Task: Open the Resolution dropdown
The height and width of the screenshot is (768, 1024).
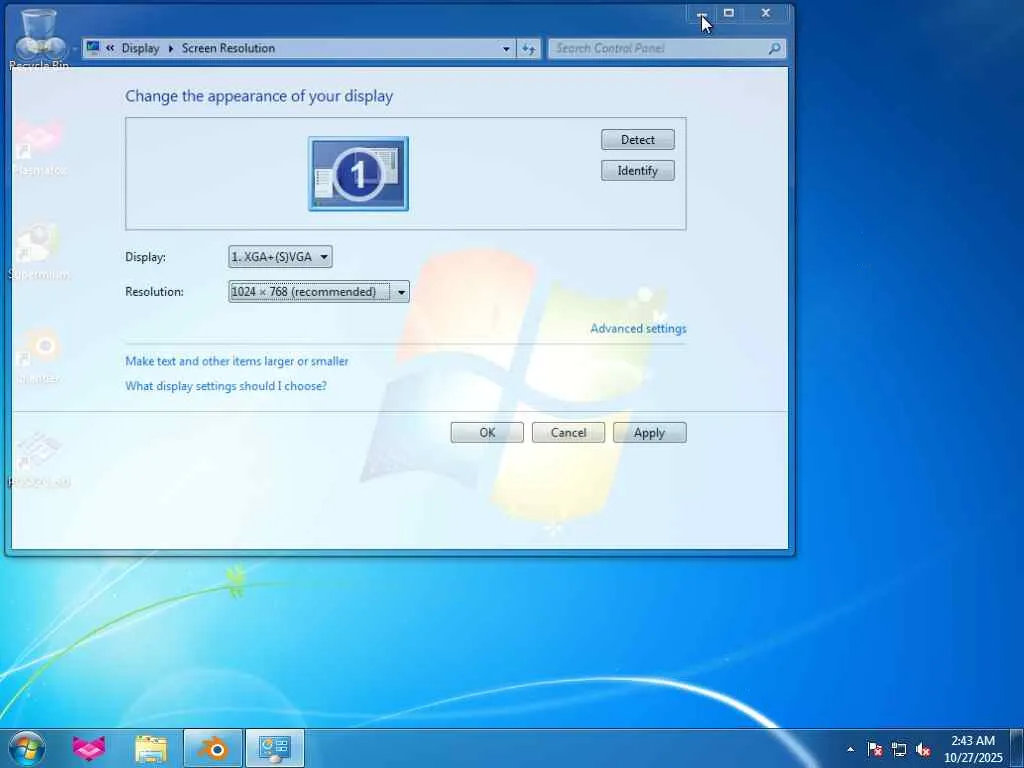Action: [319, 291]
